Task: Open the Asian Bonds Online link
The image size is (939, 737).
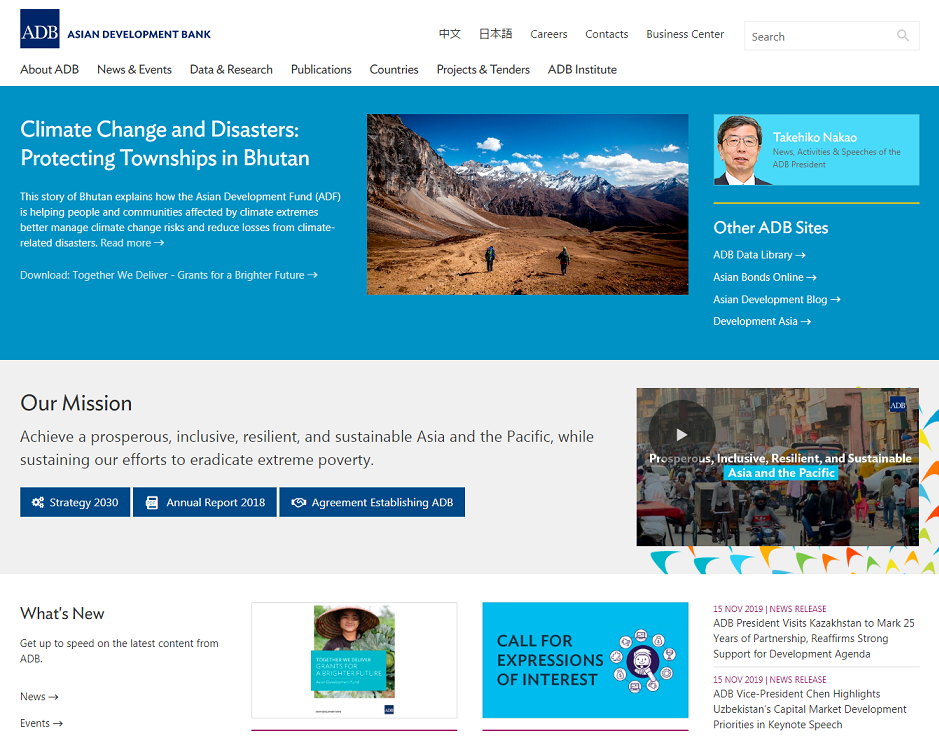Action: tap(765, 277)
